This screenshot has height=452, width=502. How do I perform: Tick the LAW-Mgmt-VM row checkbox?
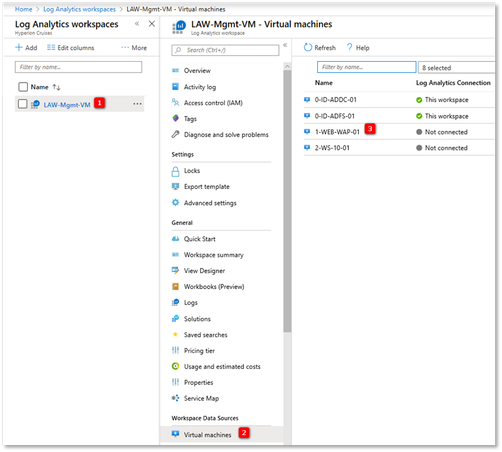pyautogui.click(x=23, y=104)
